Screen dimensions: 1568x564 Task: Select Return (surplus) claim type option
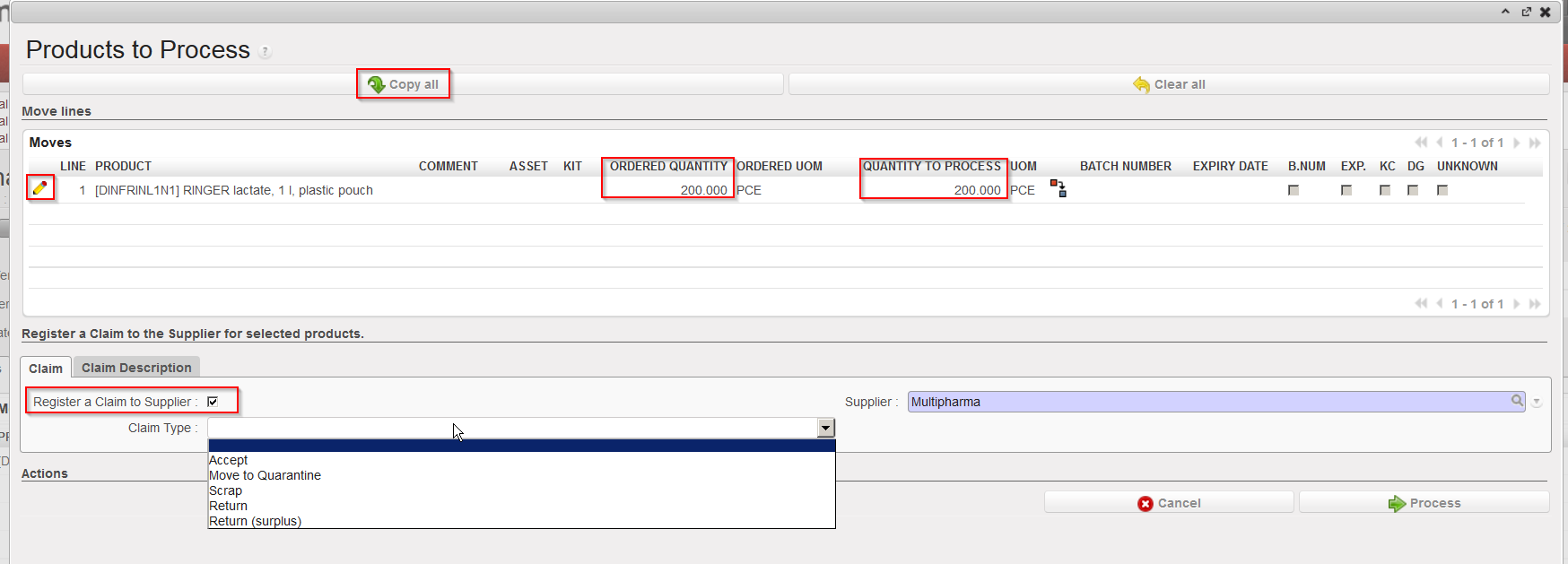pyautogui.click(x=521, y=521)
